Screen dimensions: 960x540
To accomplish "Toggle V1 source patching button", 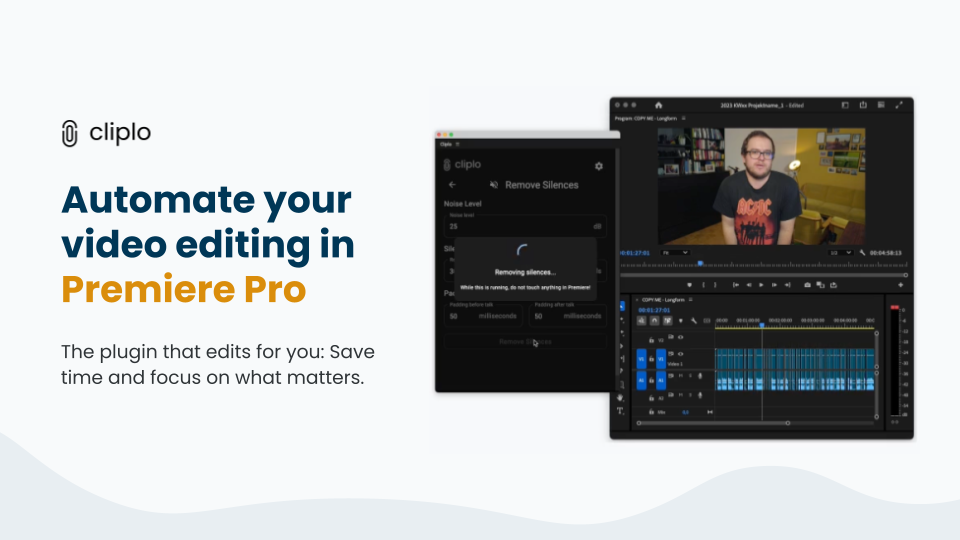I will coord(642,359).
